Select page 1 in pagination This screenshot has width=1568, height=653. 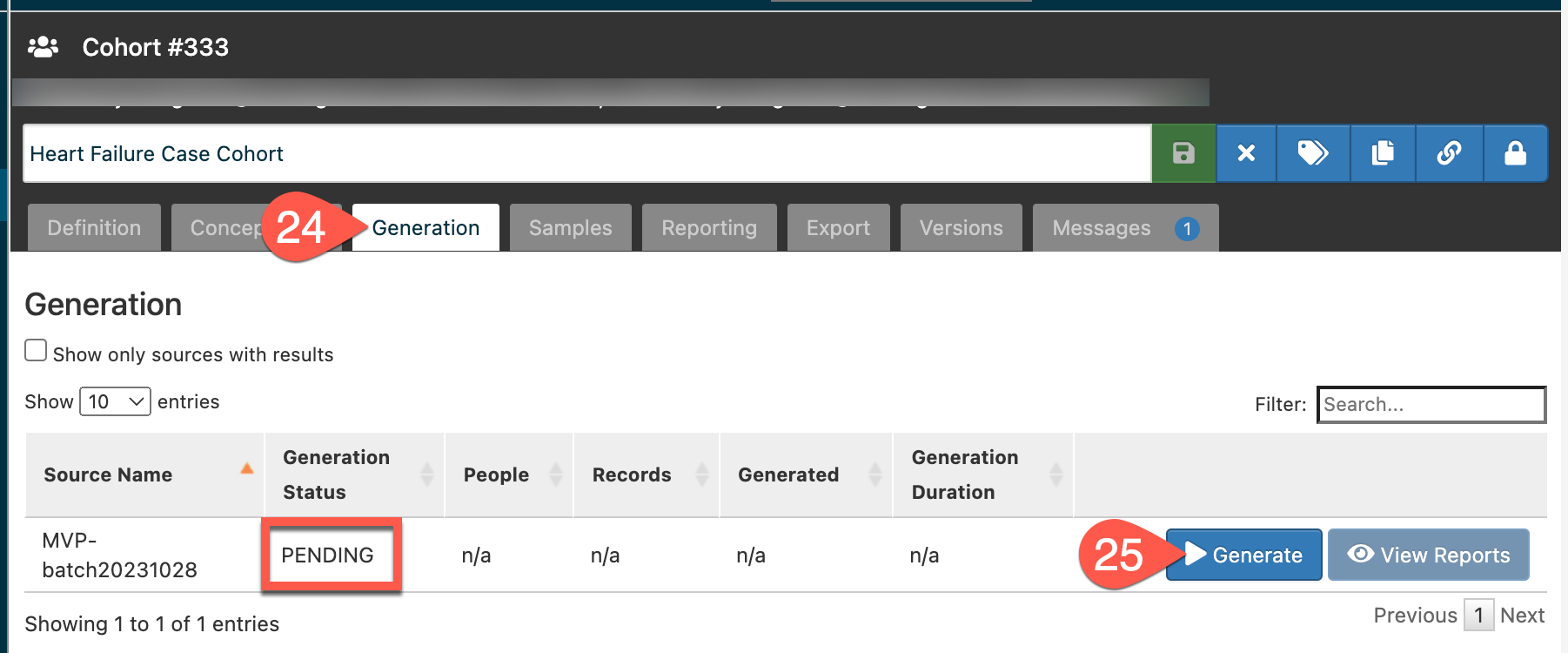coord(1478,616)
